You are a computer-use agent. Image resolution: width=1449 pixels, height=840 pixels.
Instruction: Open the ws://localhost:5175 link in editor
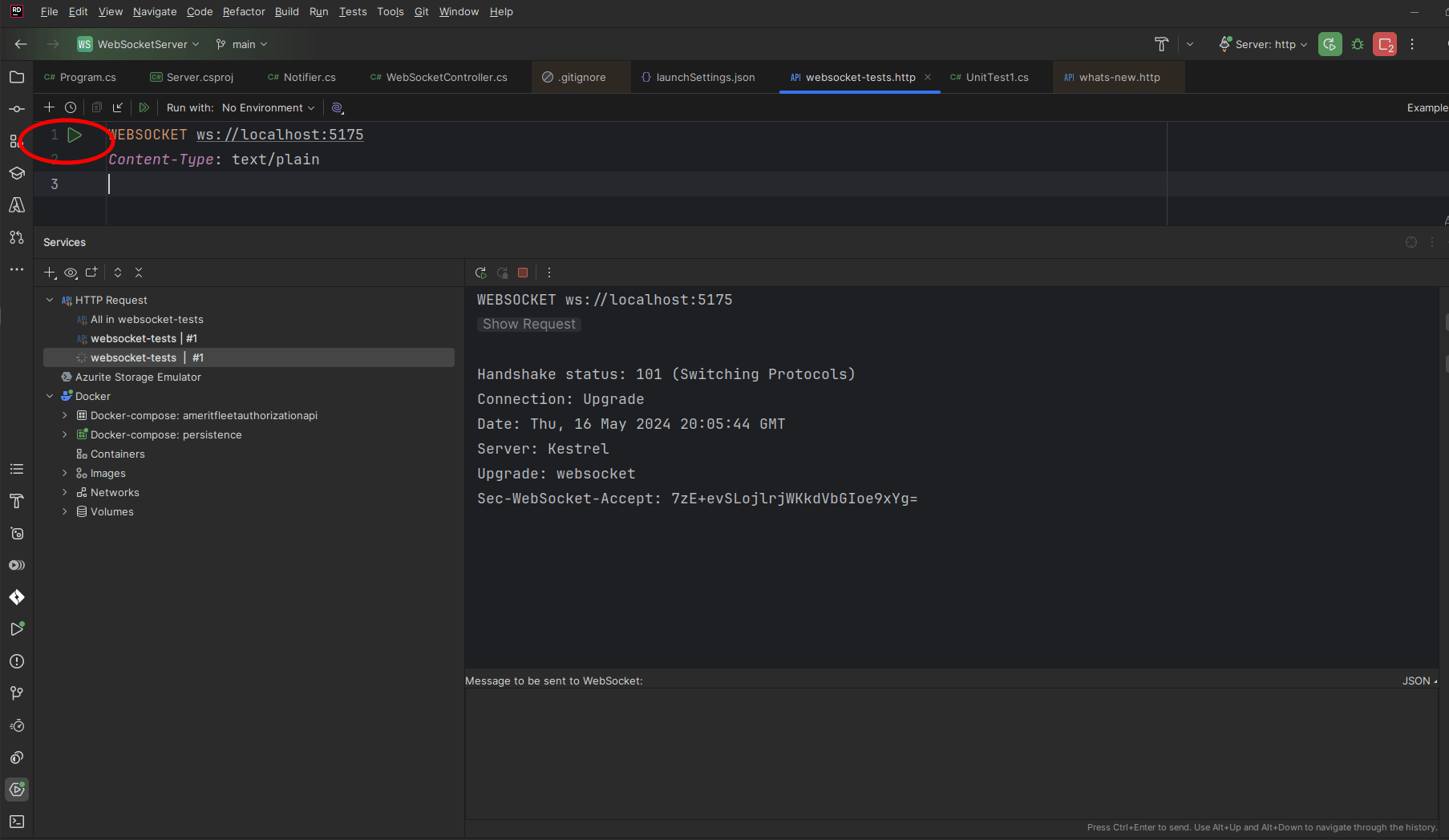coord(280,135)
